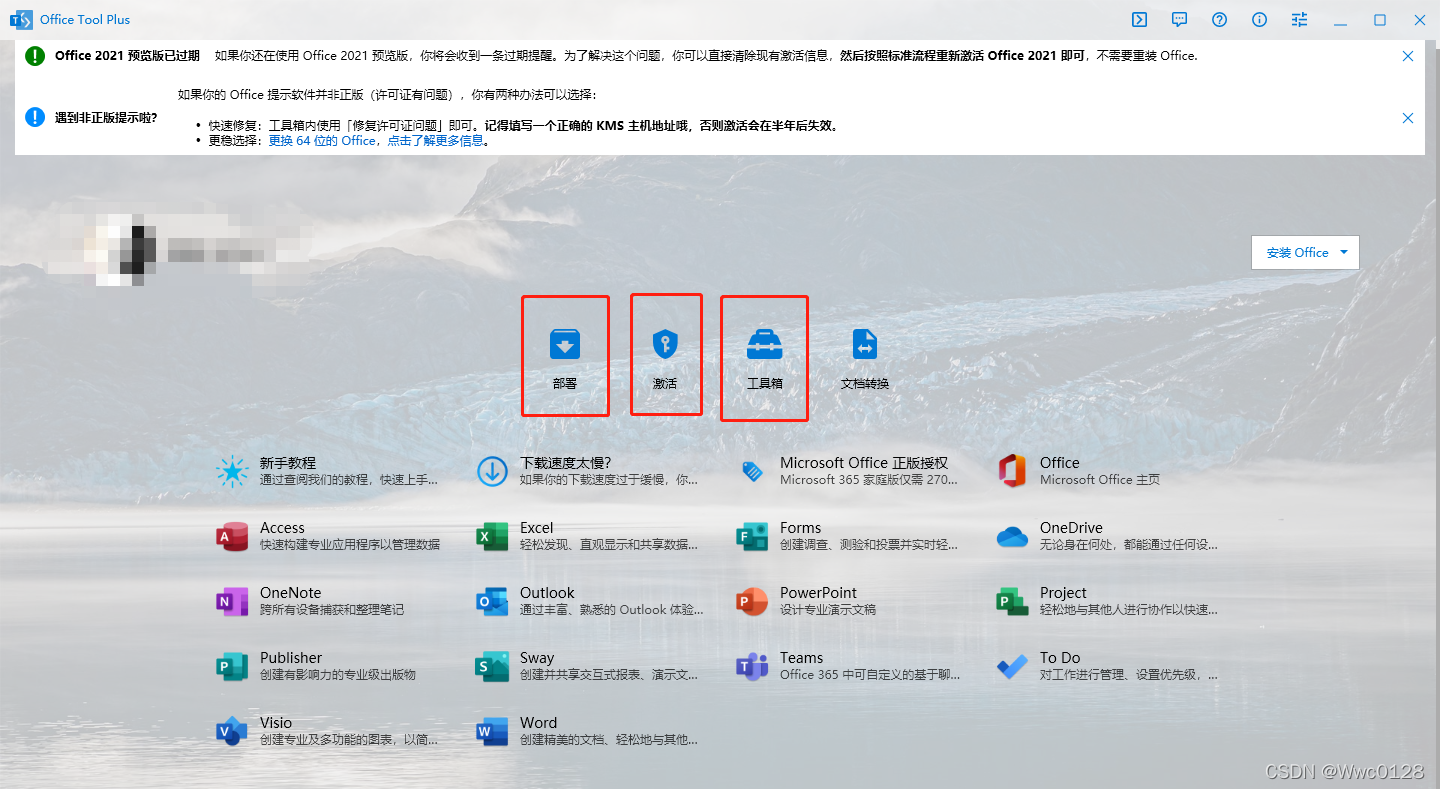Viewport: 1440px width, 789px height.
Task: Click the Office homepage logo icon
Action: coord(1012,471)
